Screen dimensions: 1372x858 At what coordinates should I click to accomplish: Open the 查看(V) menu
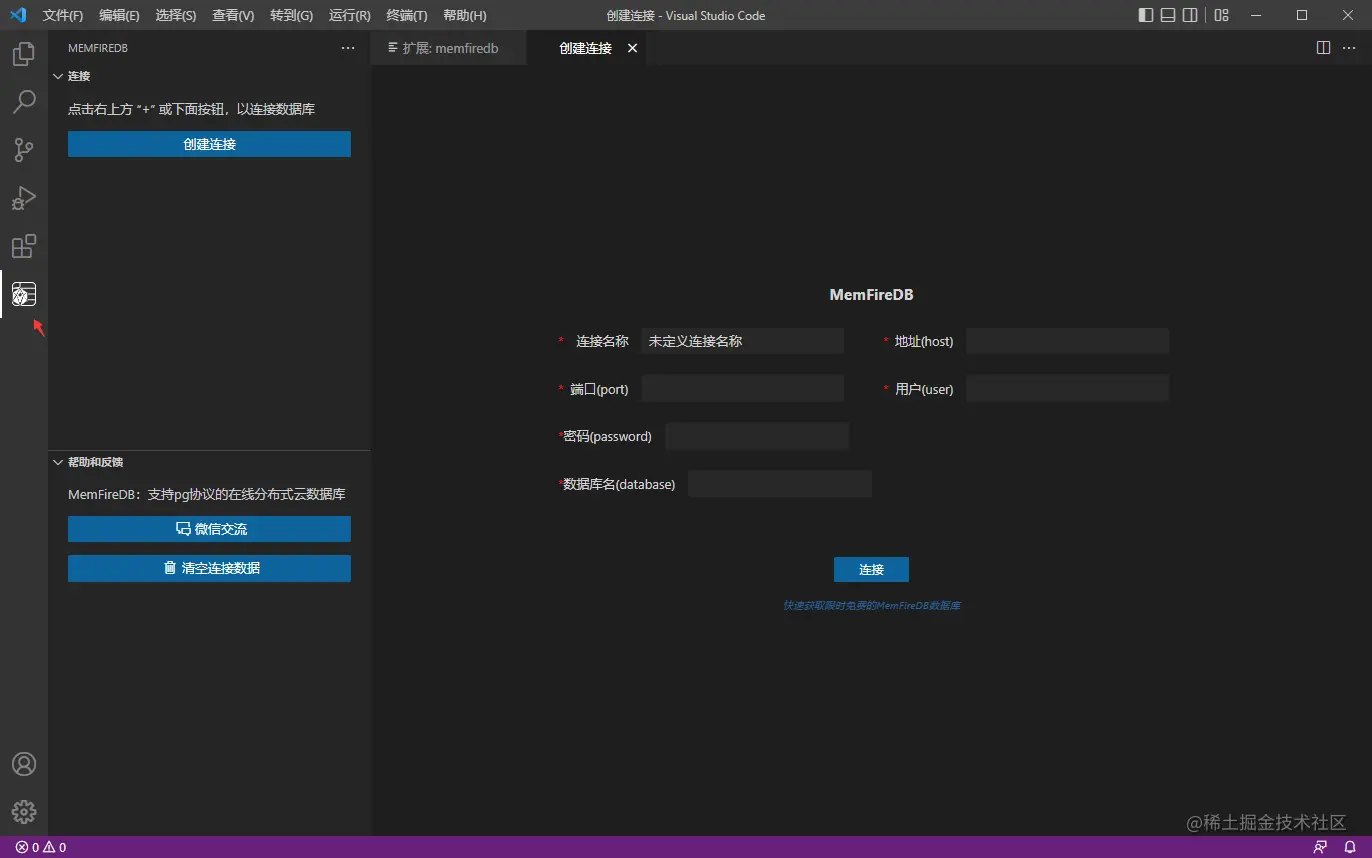click(233, 16)
